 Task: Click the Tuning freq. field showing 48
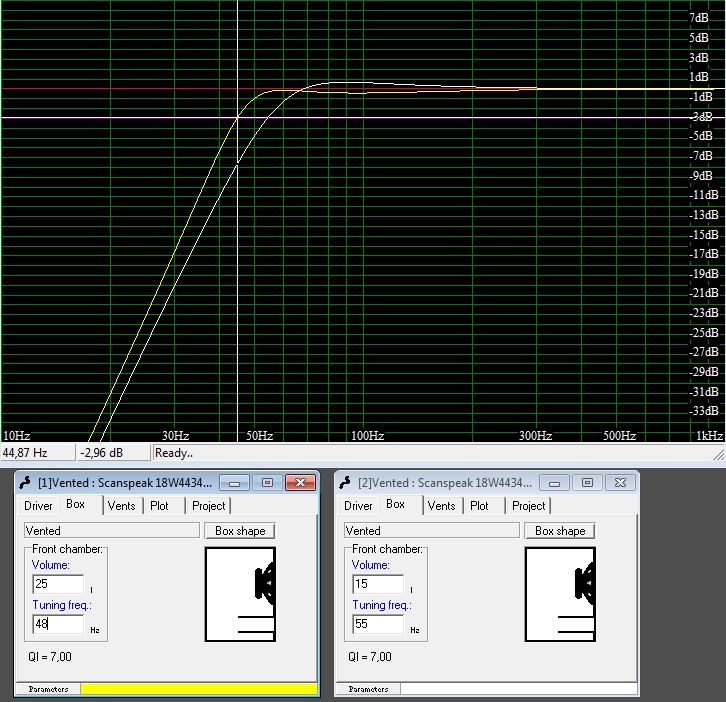[57, 624]
